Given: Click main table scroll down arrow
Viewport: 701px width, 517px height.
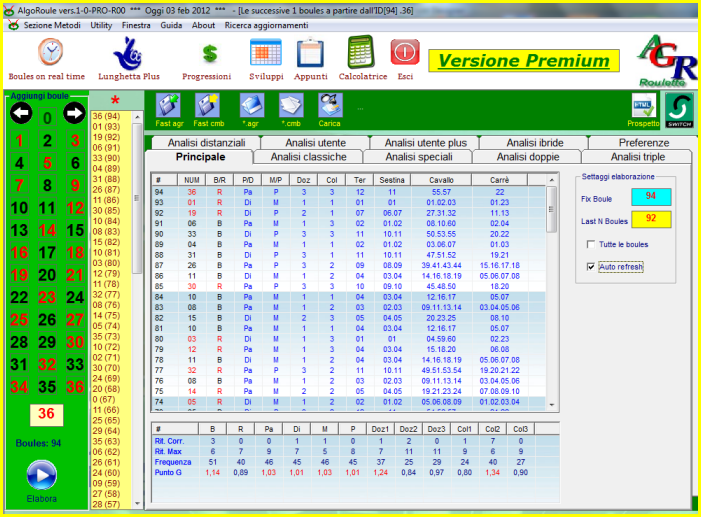Looking at the screenshot, I should [552, 404].
